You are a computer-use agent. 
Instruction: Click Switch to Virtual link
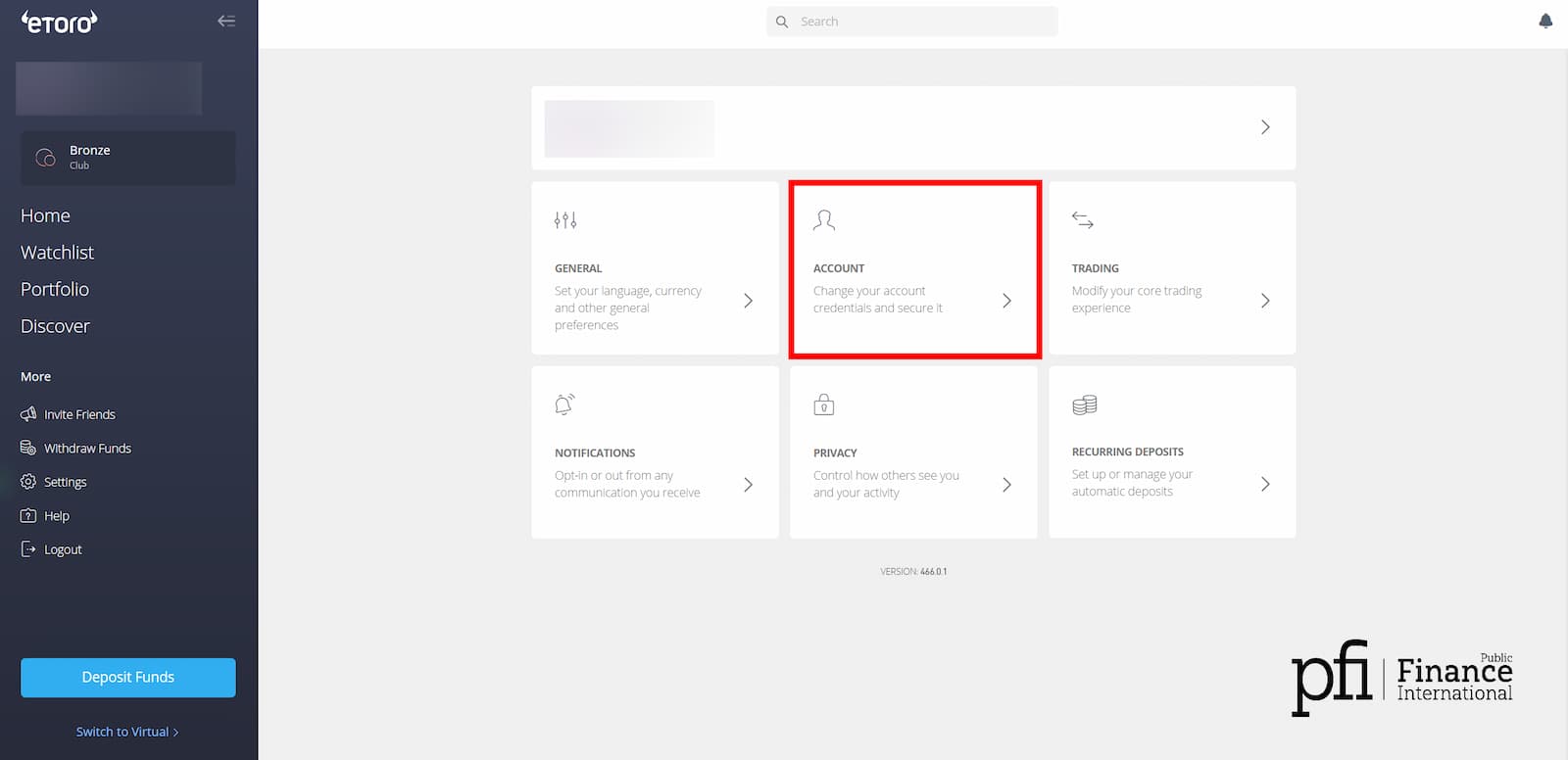[x=127, y=732]
